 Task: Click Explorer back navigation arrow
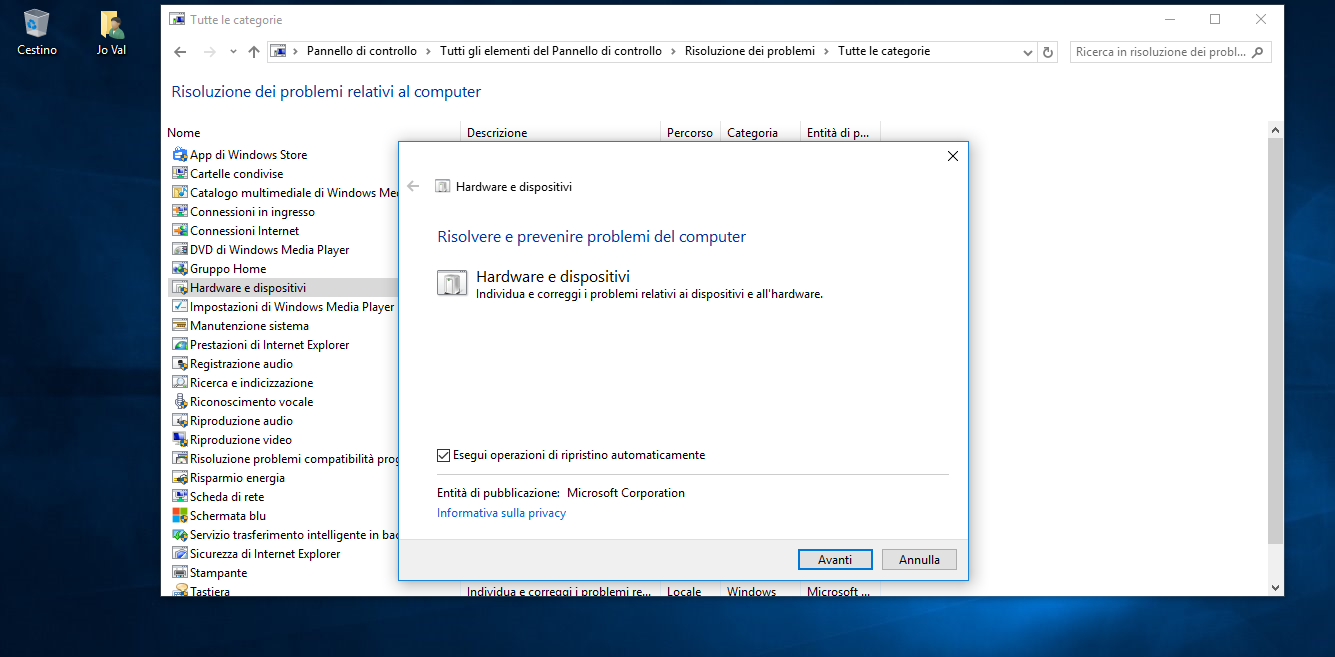pyautogui.click(x=180, y=52)
